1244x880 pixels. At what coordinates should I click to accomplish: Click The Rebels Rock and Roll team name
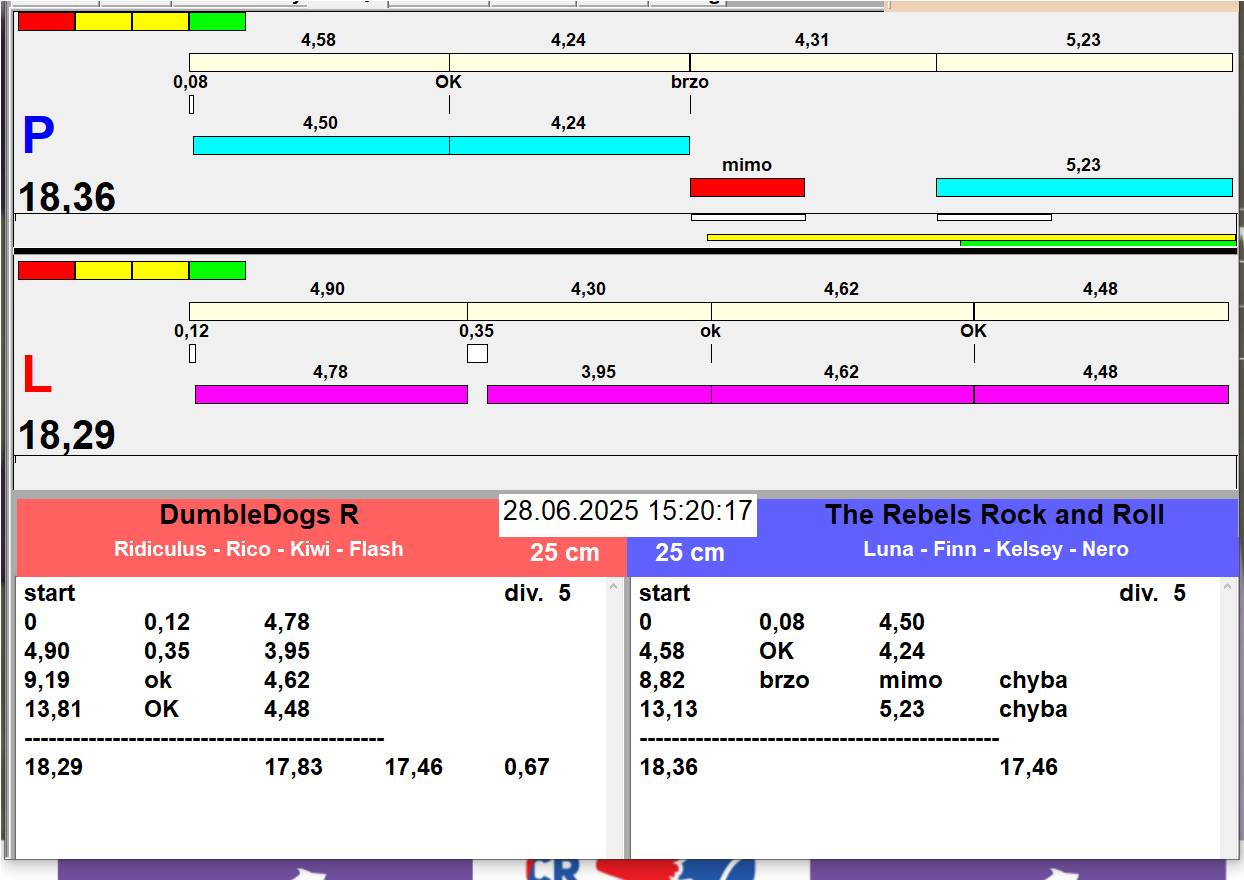pyautogui.click(x=995, y=515)
